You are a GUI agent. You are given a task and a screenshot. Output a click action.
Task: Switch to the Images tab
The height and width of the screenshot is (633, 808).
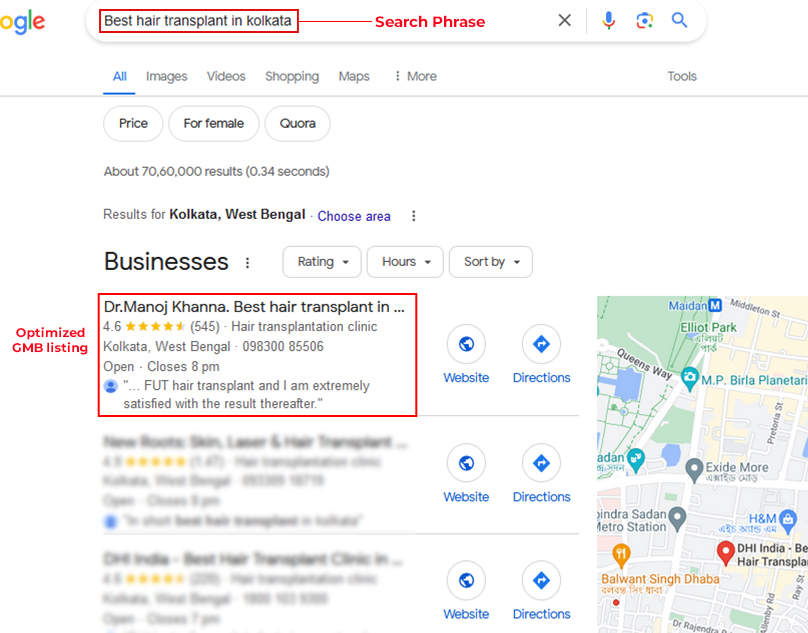coord(166,76)
